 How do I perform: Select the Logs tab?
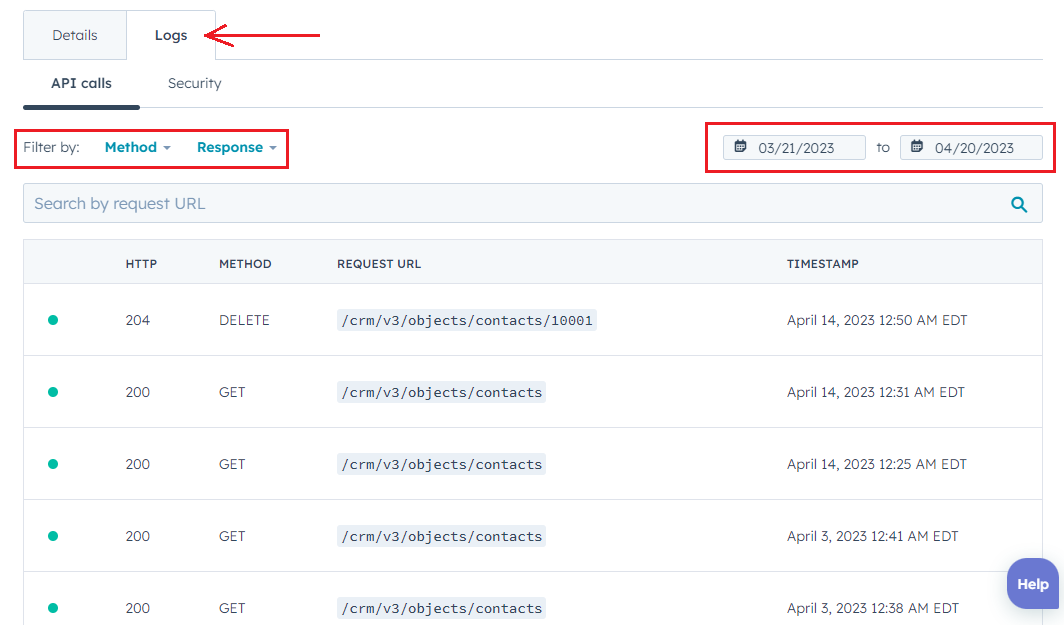pyautogui.click(x=171, y=35)
